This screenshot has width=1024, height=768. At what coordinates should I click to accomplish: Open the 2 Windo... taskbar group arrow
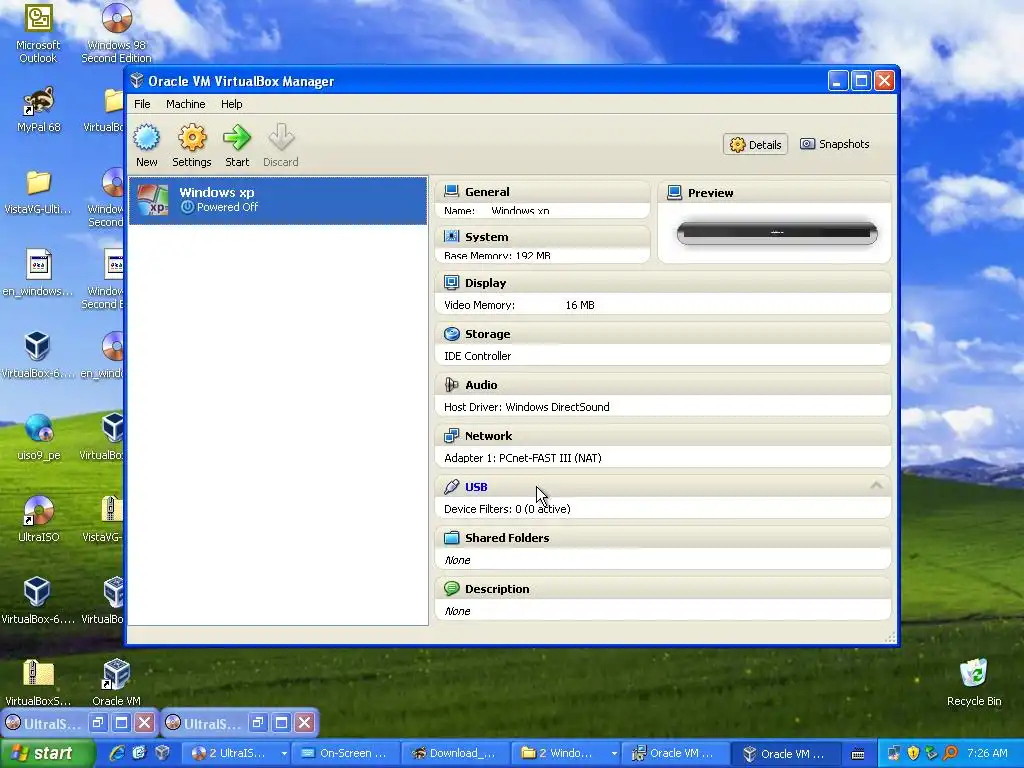614,753
